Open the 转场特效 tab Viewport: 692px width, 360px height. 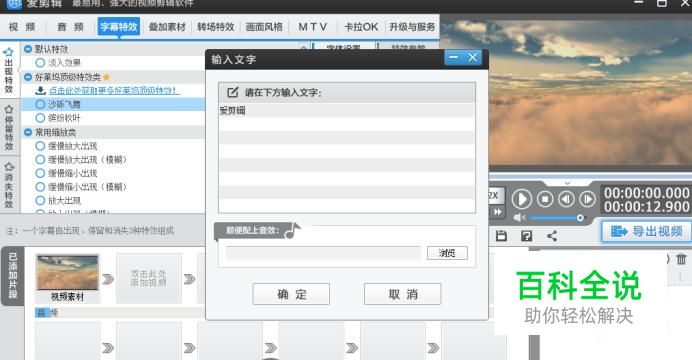click(216, 27)
